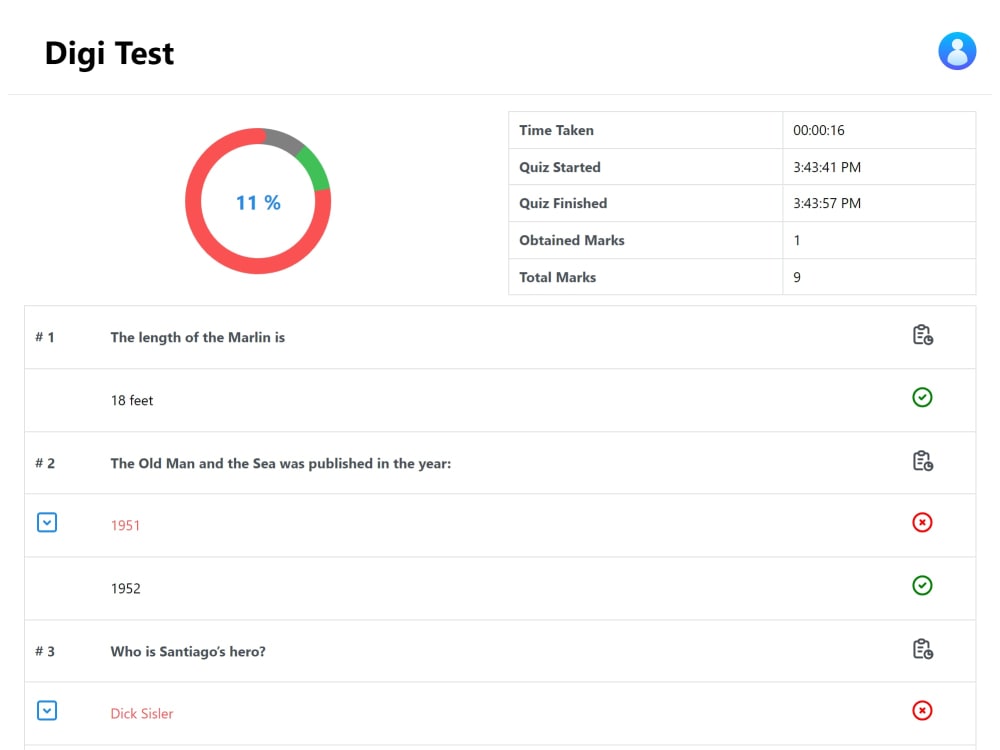Click the red cross icon beside Dick Sisler
The width and height of the screenshot is (1000, 750).
coord(922,710)
